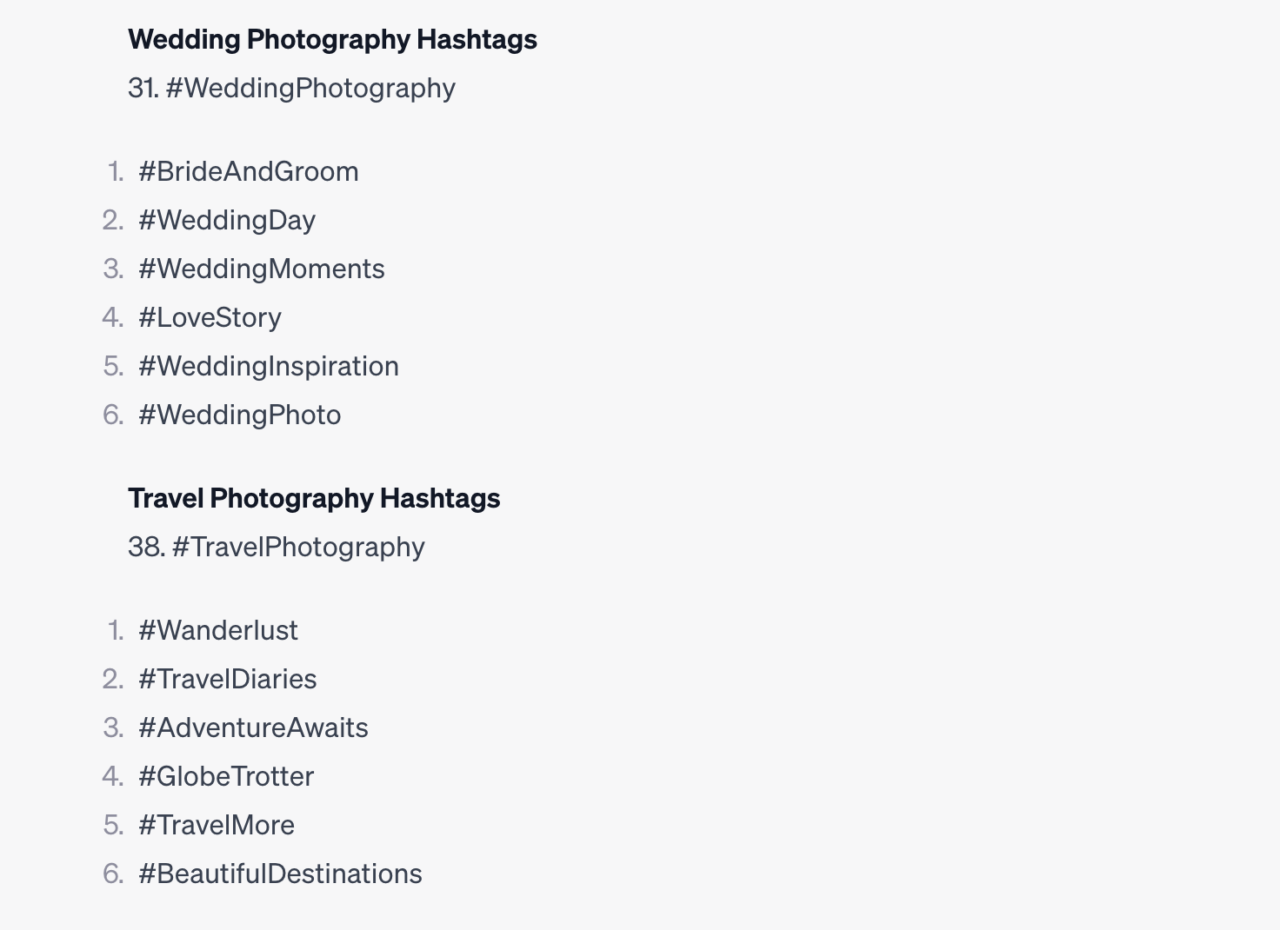Screen dimensions: 1280x930
Task: Click list number 1 beside #BrideAndGroom
Action: [x=116, y=171]
